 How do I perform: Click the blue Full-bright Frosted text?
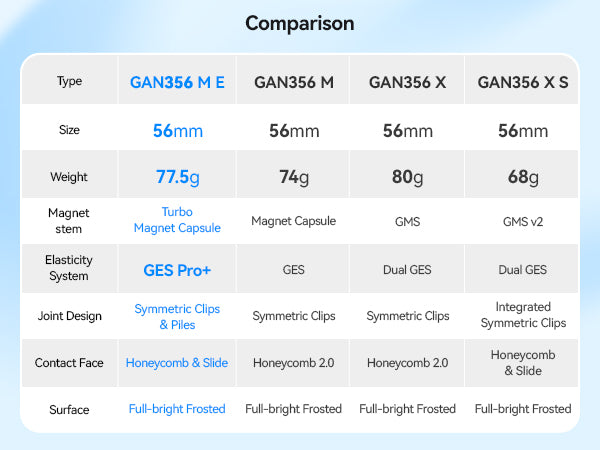177,408
